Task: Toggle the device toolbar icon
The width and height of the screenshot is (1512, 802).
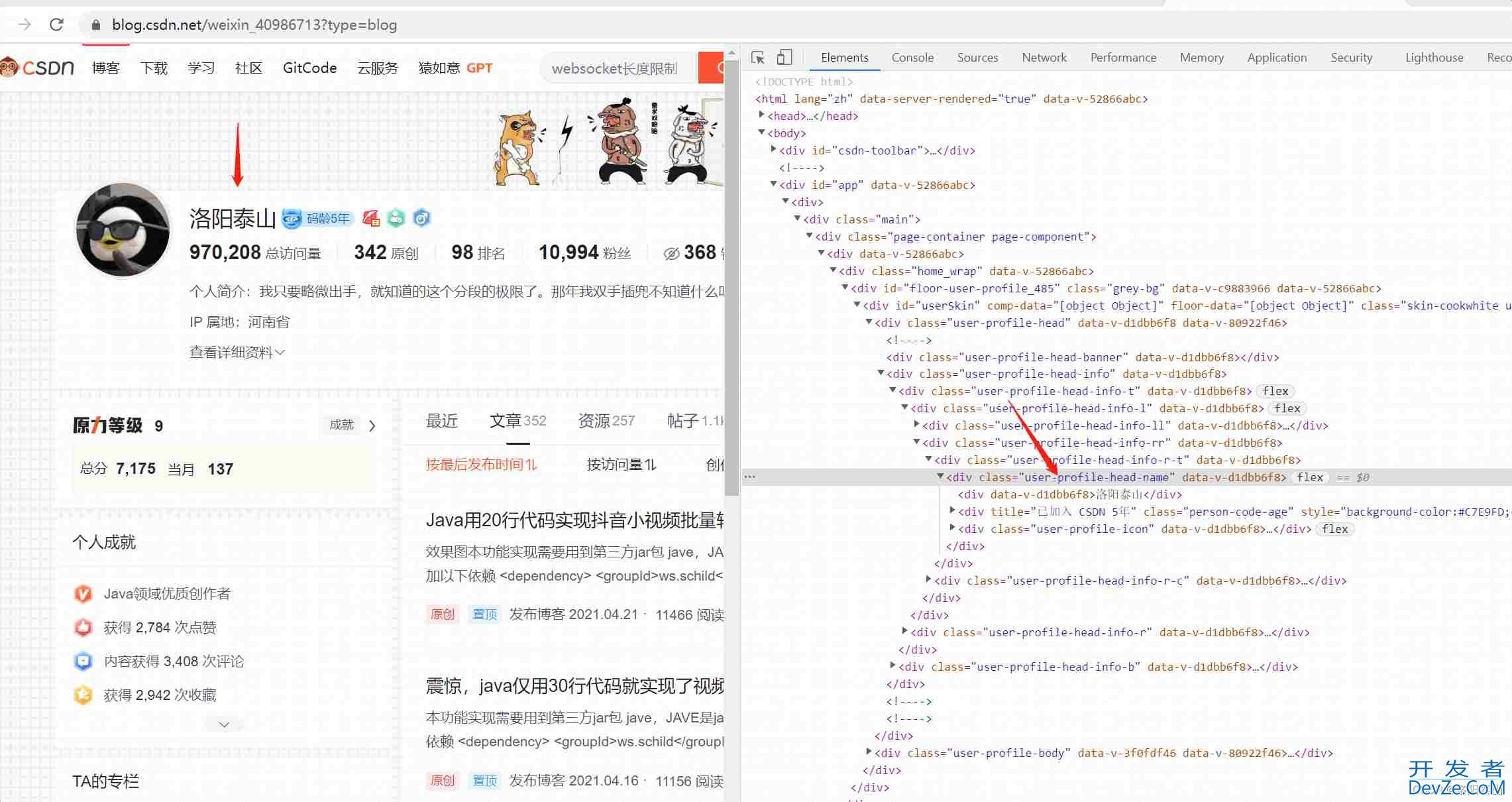Action: pos(784,58)
